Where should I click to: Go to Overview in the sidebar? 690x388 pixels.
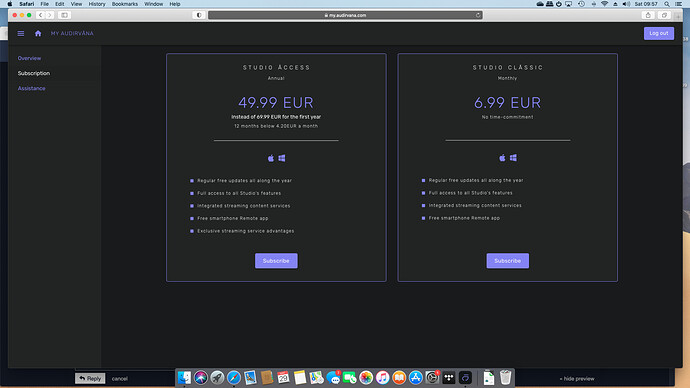pyautogui.click(x=29, y=58)
